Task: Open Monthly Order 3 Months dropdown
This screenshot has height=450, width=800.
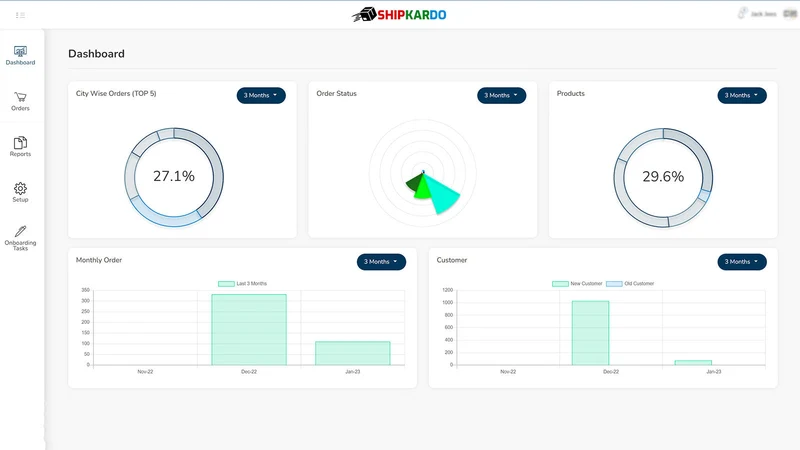Action: click(x=381, y=262)
